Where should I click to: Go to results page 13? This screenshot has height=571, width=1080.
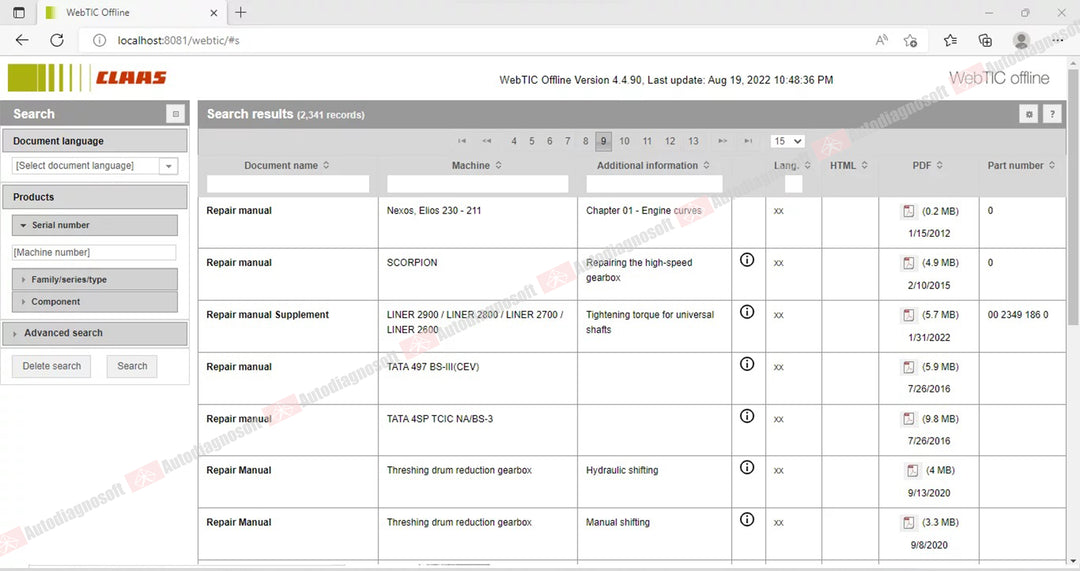point(693,141)
